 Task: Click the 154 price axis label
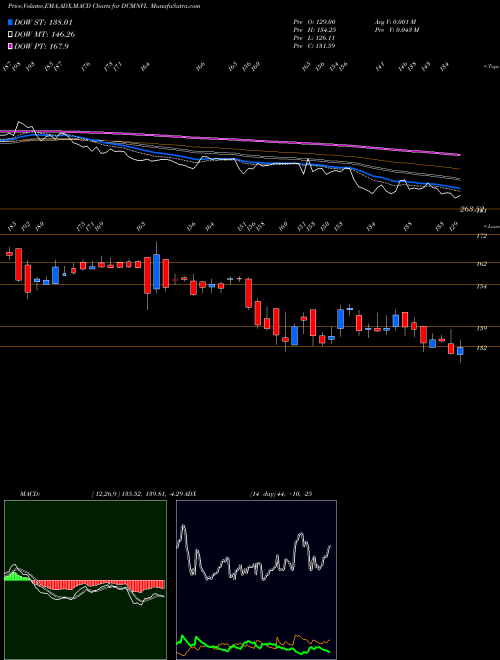tap(482, 287)
